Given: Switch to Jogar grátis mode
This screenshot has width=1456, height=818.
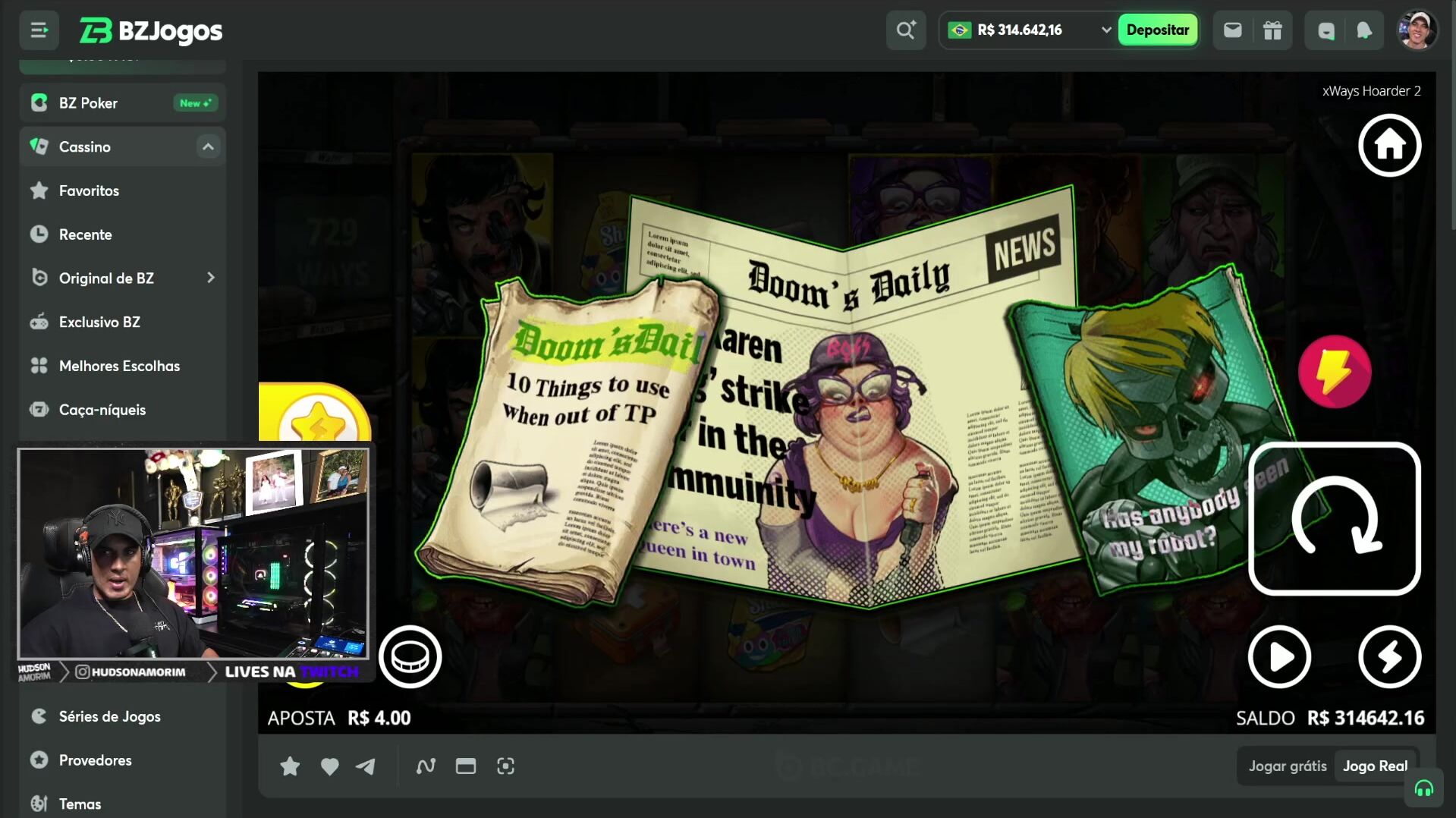Looking at the screenshot, I should click(x=1287, y=766).
